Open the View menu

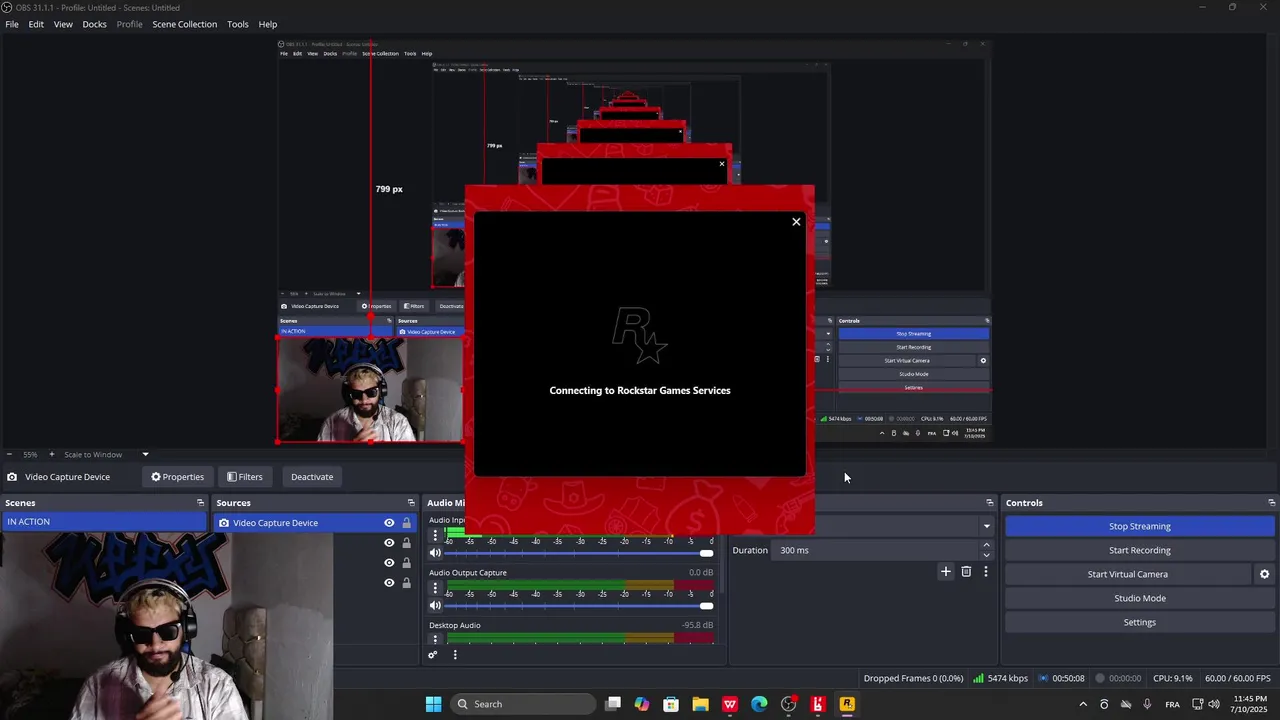63,24
